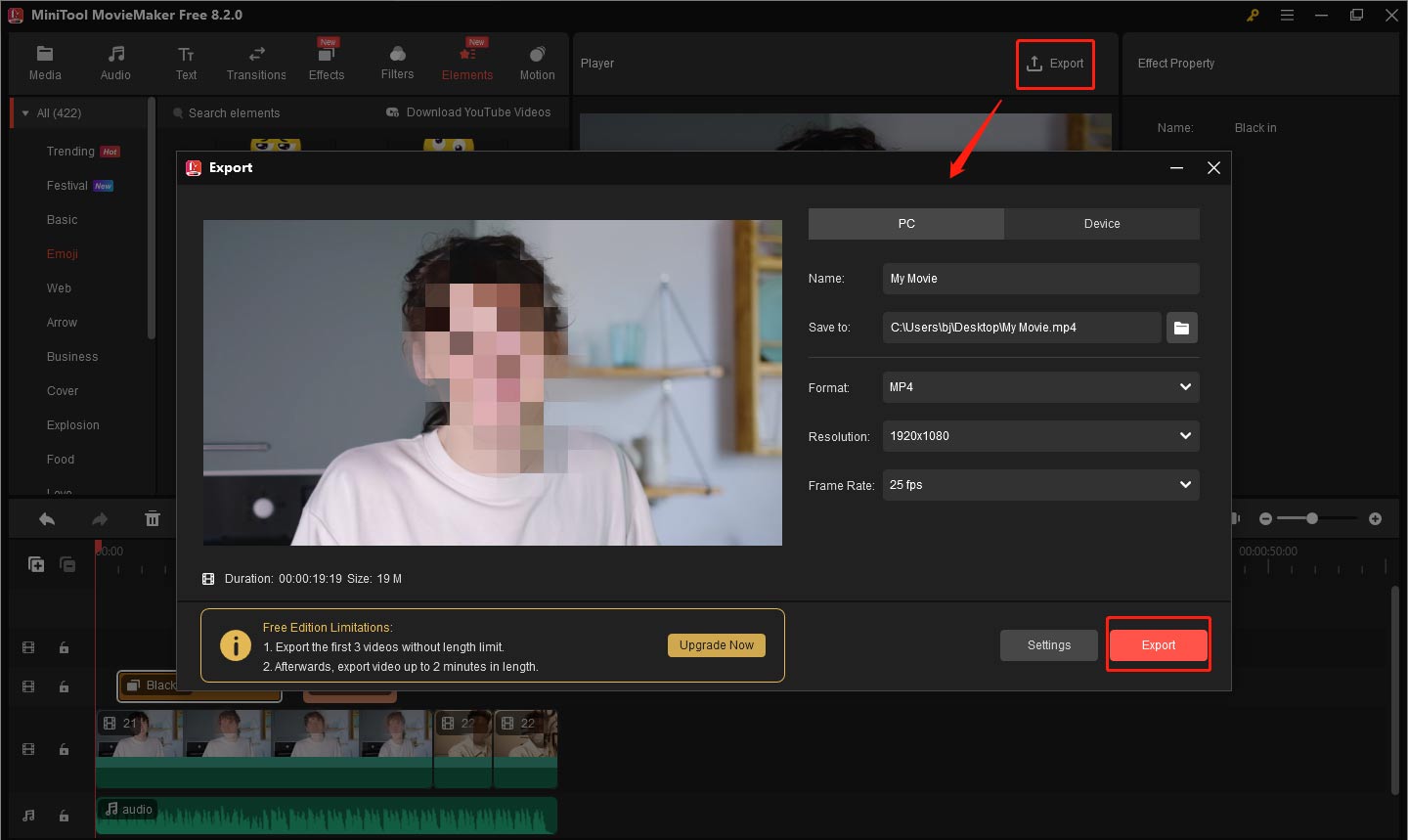Switch to the PC export tab

[906, 224]
